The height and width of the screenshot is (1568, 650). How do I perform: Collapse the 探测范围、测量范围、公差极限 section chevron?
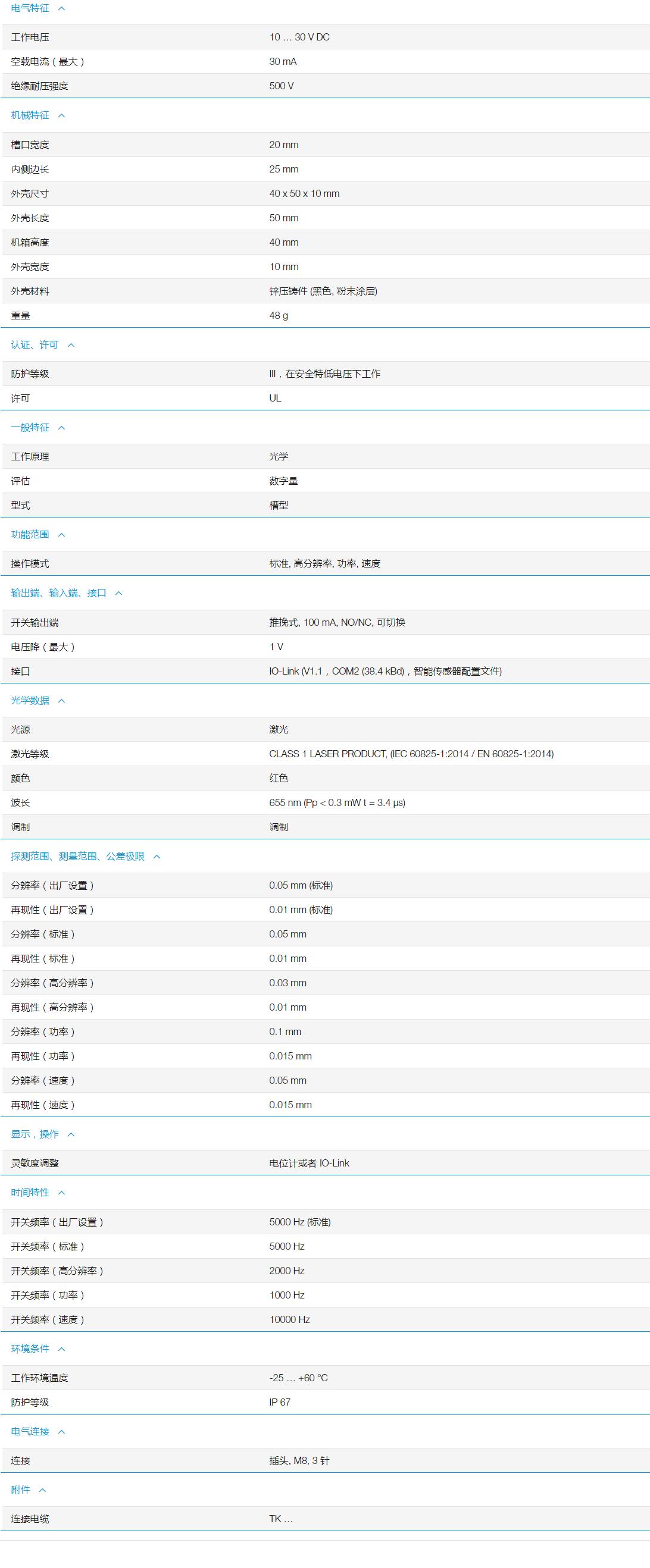click(x=157, y=857)
